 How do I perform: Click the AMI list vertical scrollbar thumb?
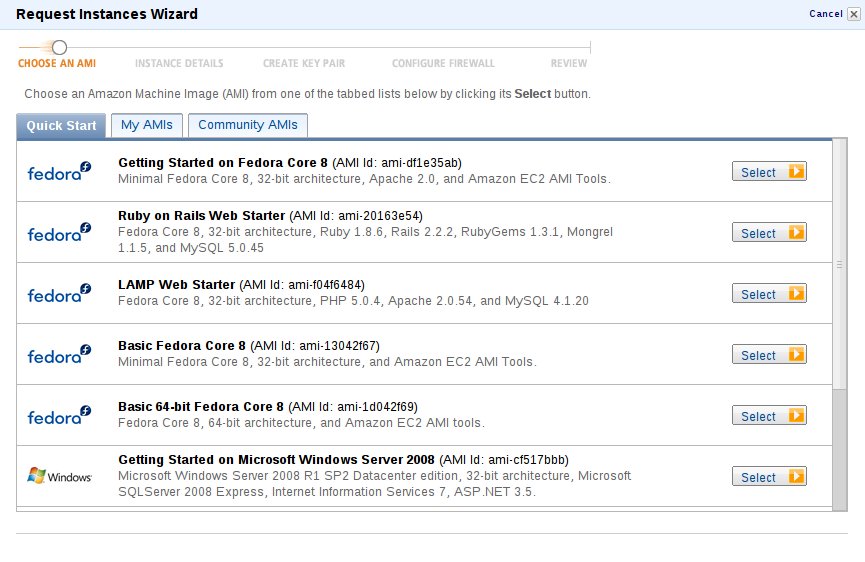click(840, 264)
